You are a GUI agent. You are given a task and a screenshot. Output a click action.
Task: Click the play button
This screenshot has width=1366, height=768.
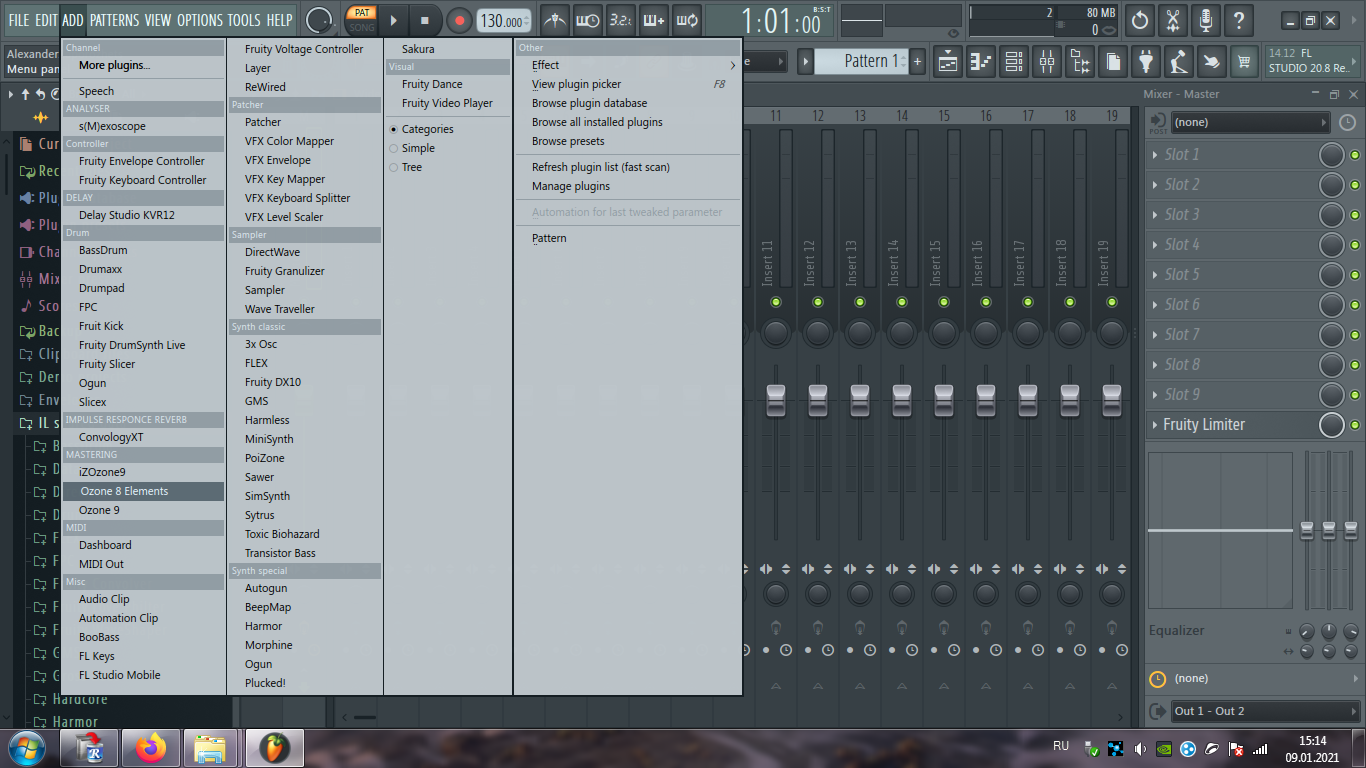(393, 20)
